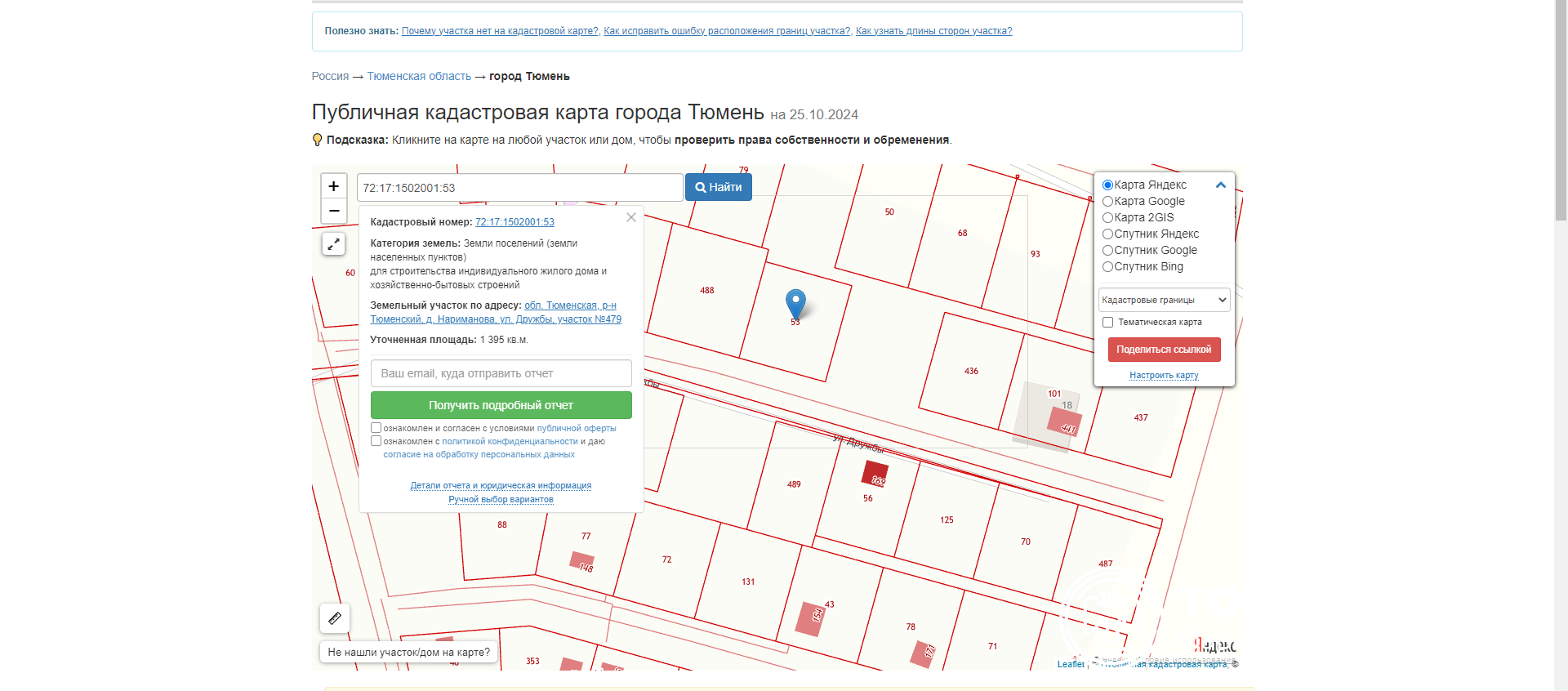The height and width of the screenshot is (691, 1568).
Task: Select the Карта Google radio option
Action: (1108, 202)
